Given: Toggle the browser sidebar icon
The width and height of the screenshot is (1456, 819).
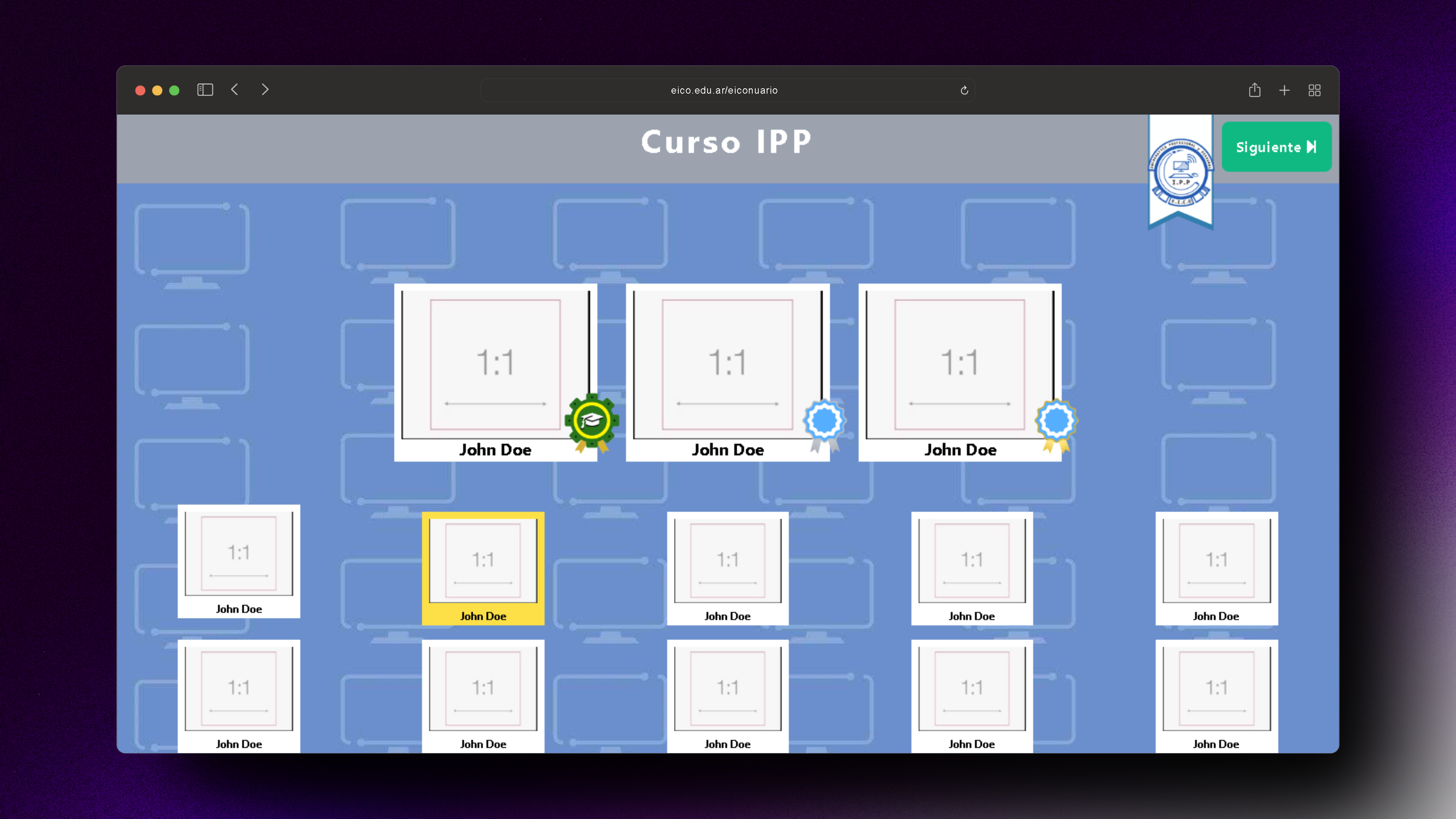Looking at the screenshot, I should coord(205,90).
